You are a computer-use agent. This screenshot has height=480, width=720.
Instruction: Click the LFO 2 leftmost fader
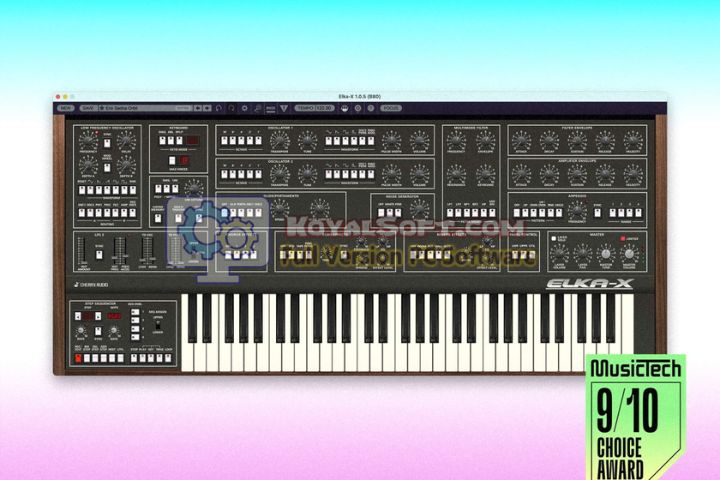point(82,250)
